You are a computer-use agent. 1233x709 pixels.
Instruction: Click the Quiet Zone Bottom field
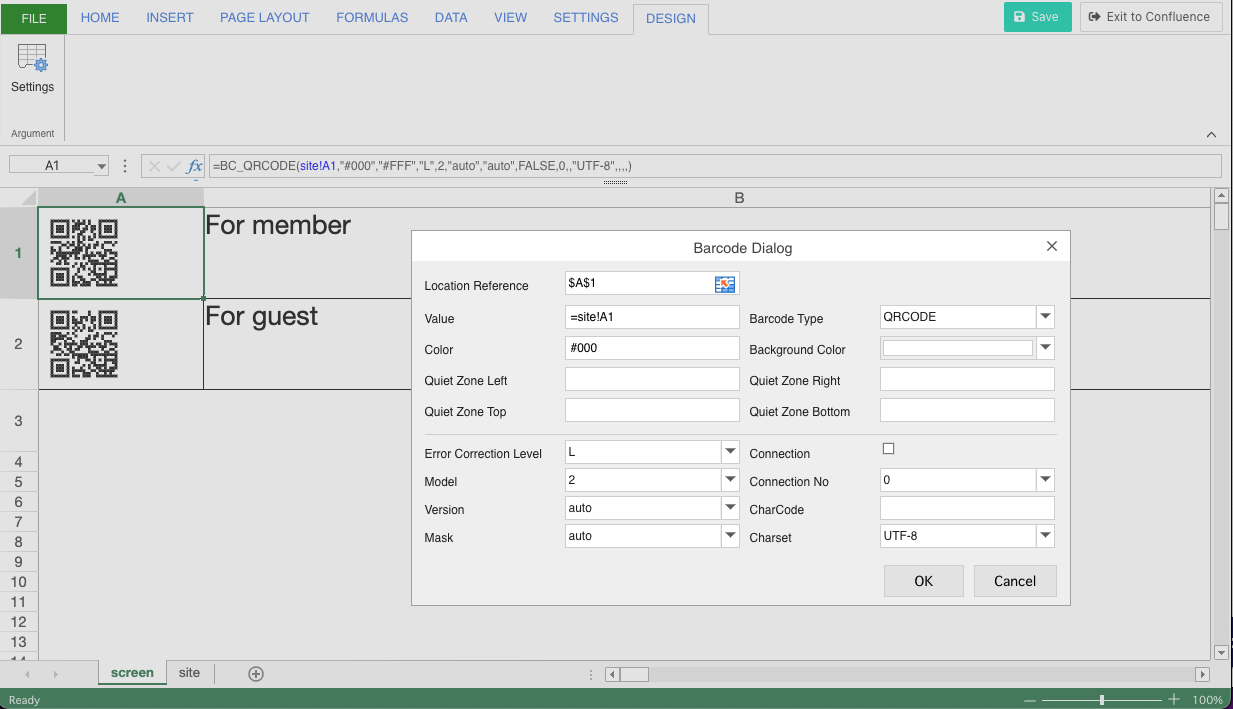967,410
